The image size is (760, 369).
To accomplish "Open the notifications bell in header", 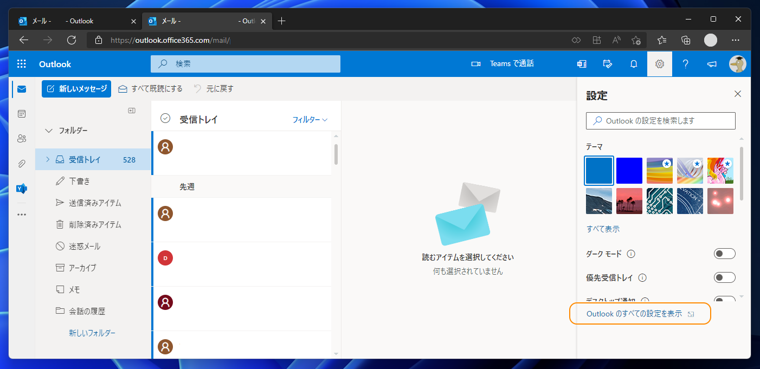I will click(x=633, y=64).
